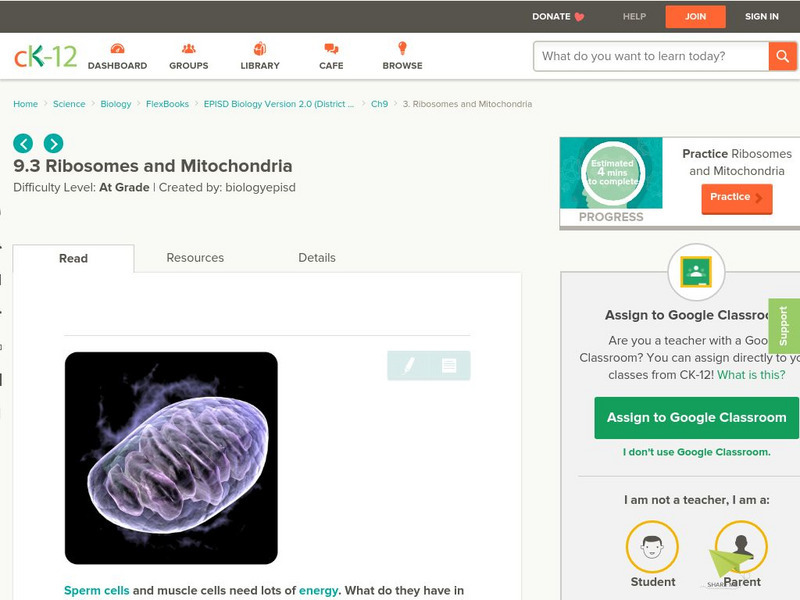Select the Student role icon
Image resolution: width=800 pixels, height=600 pixels.
pyautogui.click(x=652, y=548)
